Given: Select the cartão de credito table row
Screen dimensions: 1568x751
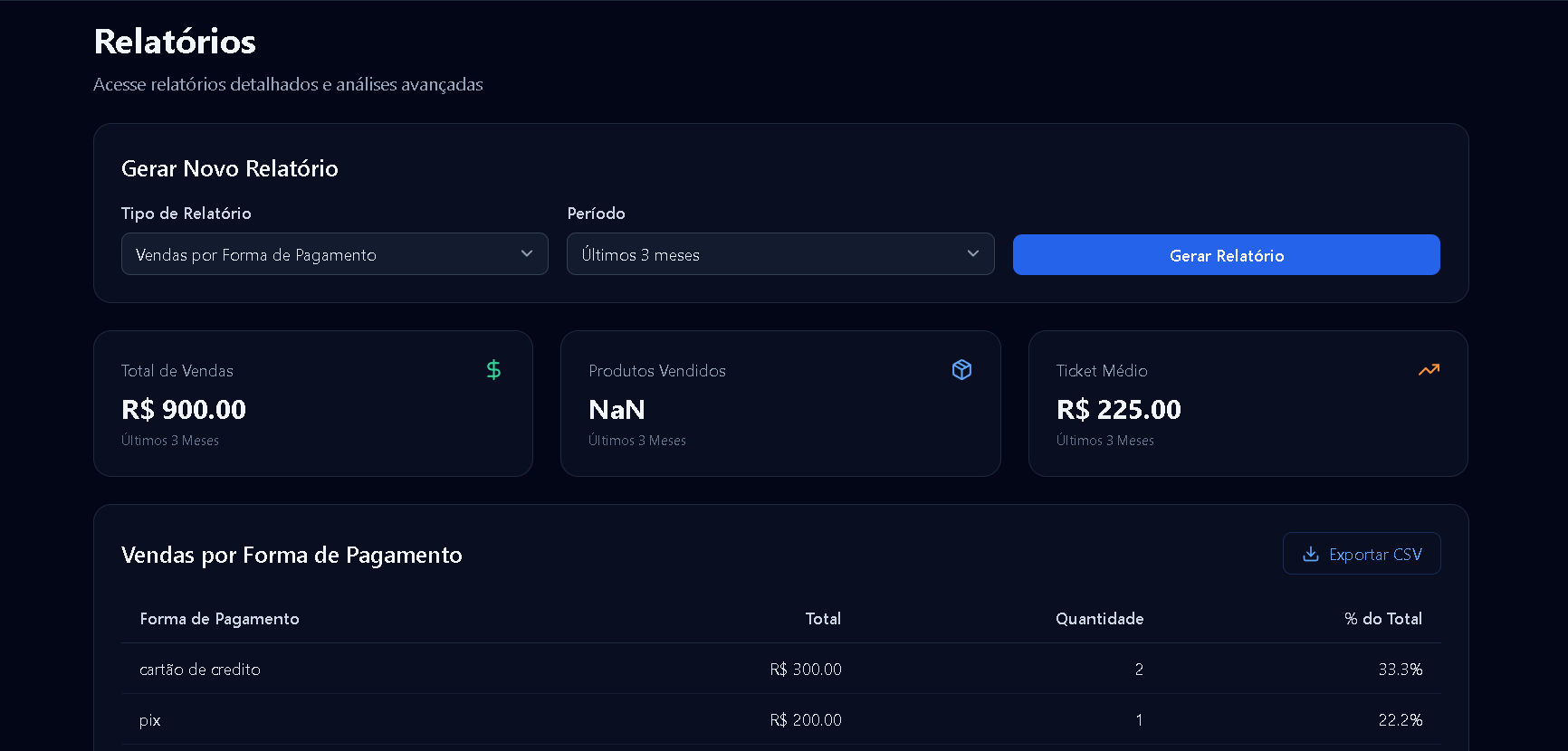Looking at the screenshot, I should 780,669.
